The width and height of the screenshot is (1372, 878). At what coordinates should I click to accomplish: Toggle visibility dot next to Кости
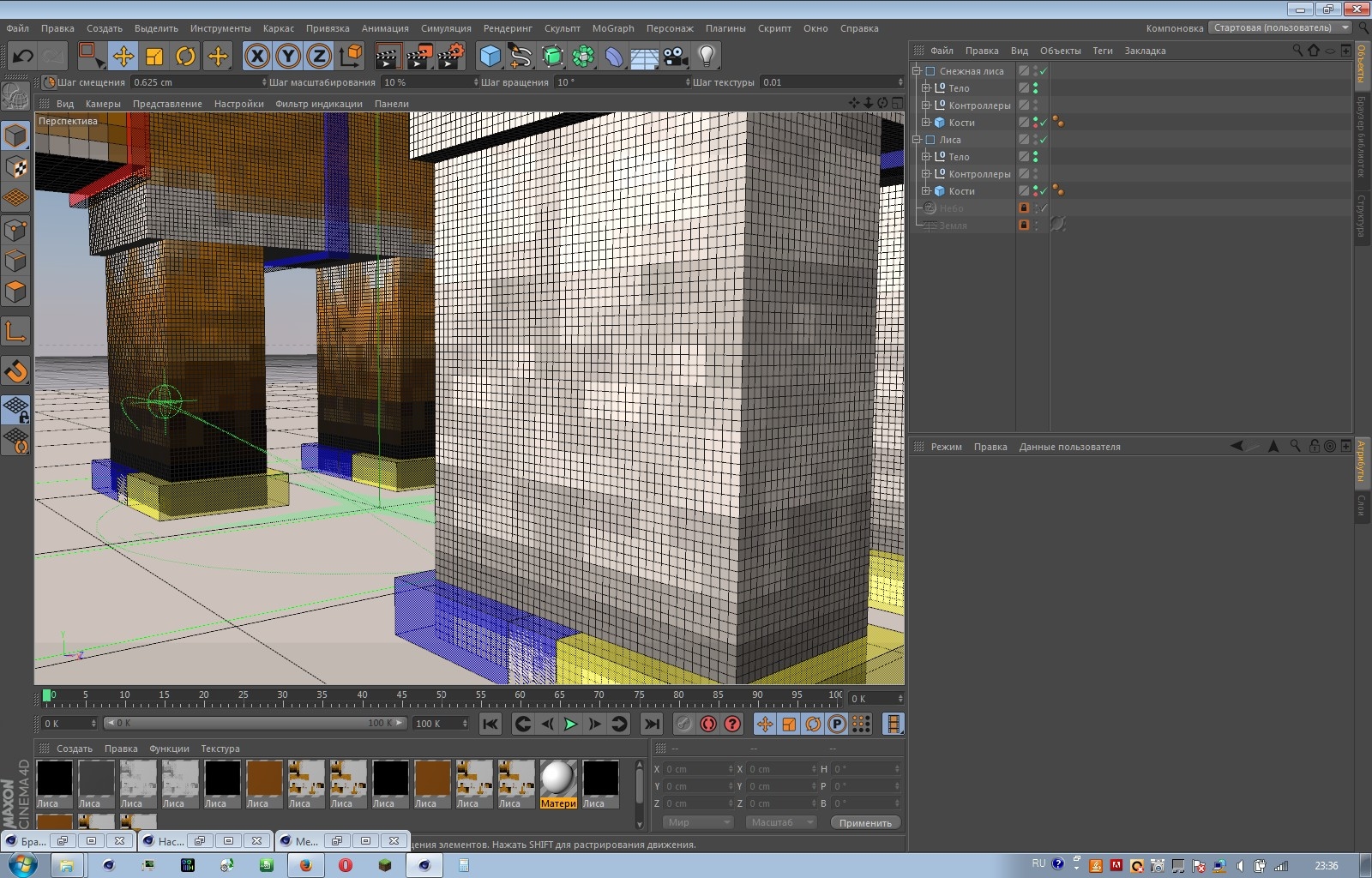click(1036, 123)
